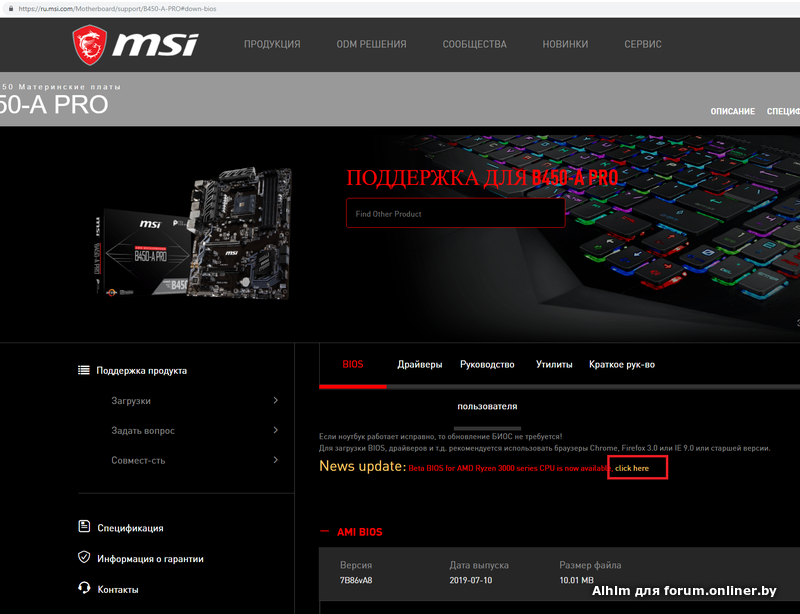Open the ODM РЕШЕНИЯ menu
The image size is (800, 614).
(371, 44)
